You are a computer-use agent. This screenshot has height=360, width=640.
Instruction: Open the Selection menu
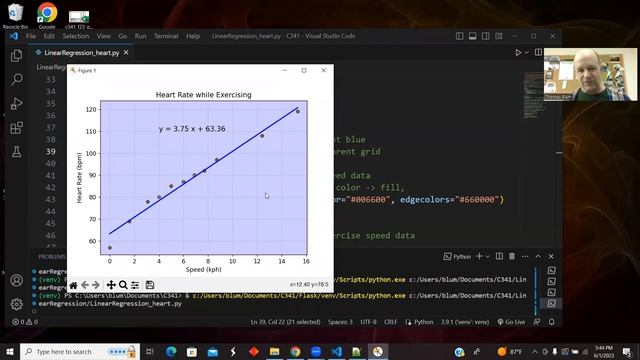click(76, 36)
